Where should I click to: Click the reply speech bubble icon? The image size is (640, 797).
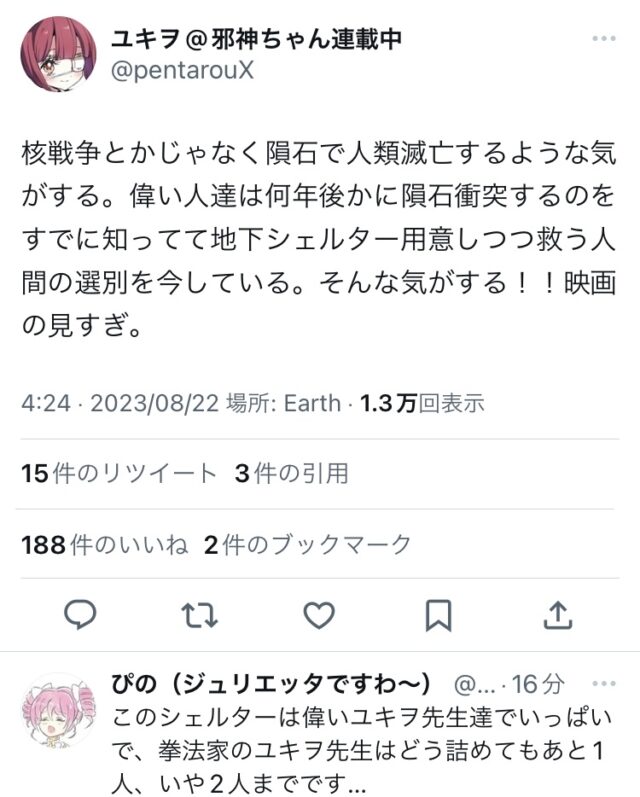[x=80, y=616]
